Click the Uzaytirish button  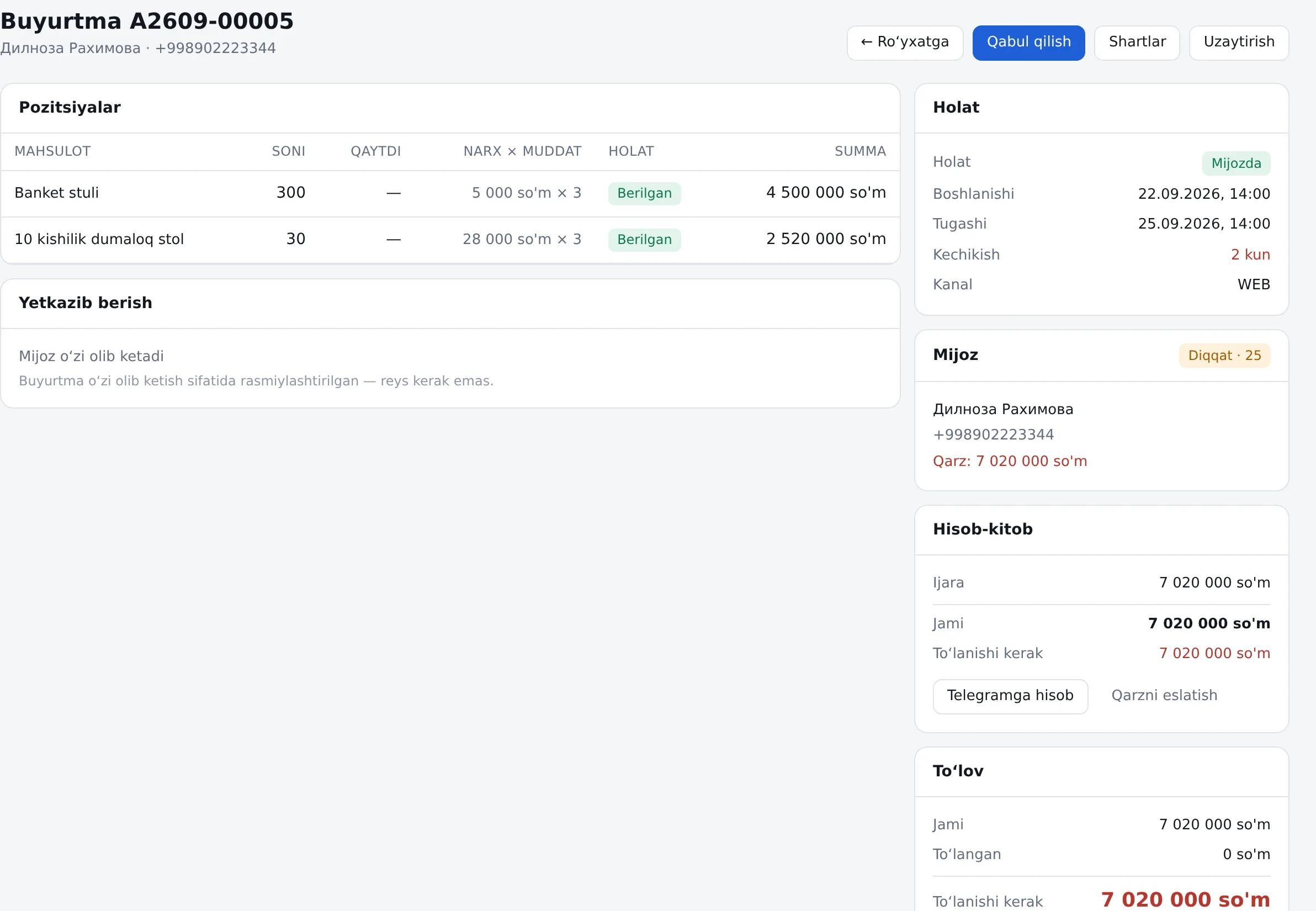[1238, 43]
